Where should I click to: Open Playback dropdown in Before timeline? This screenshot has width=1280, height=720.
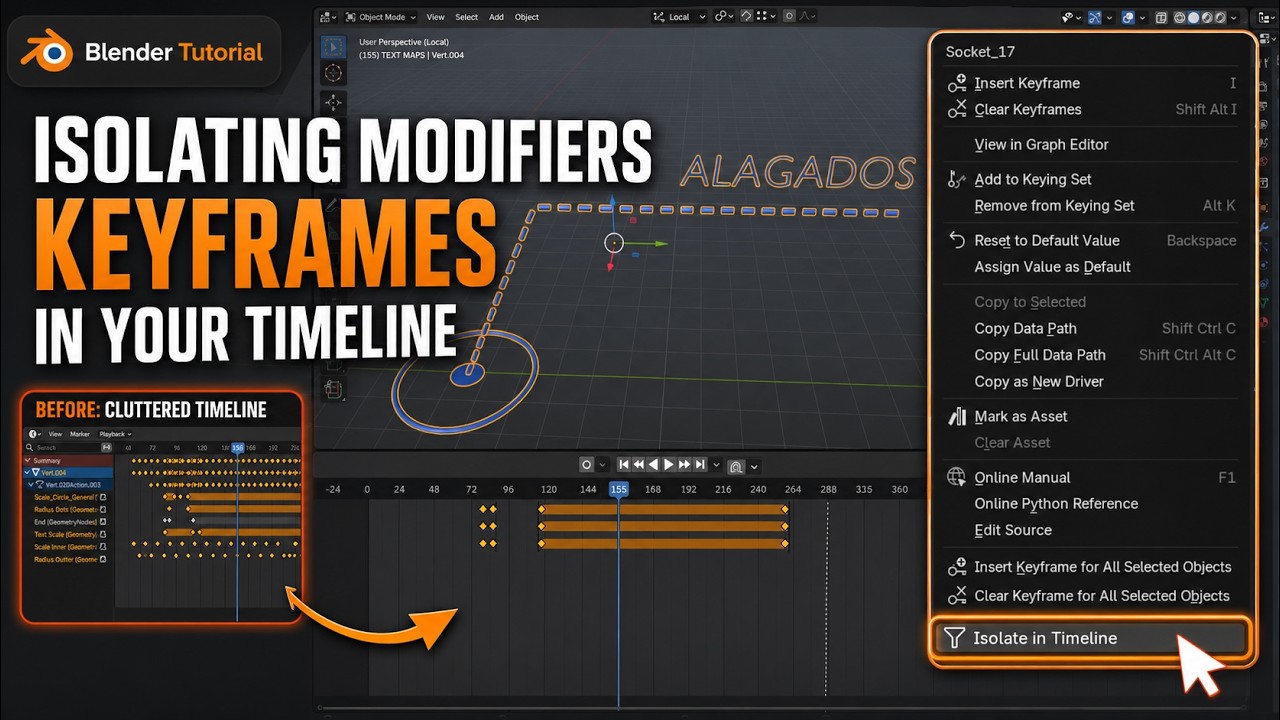115,434
